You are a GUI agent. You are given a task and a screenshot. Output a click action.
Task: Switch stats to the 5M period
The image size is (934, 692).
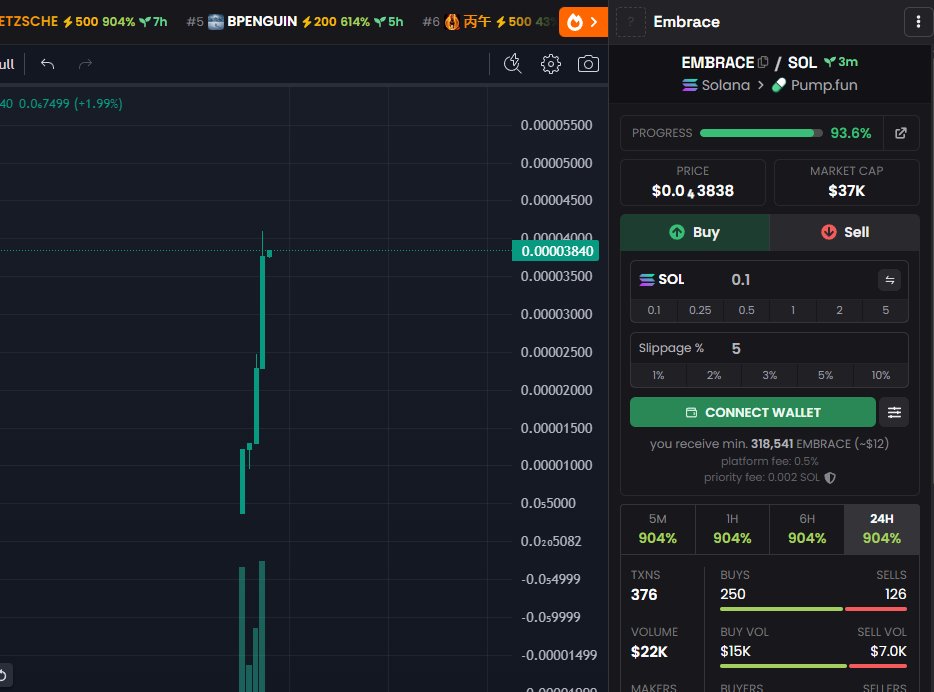point(658,529)
